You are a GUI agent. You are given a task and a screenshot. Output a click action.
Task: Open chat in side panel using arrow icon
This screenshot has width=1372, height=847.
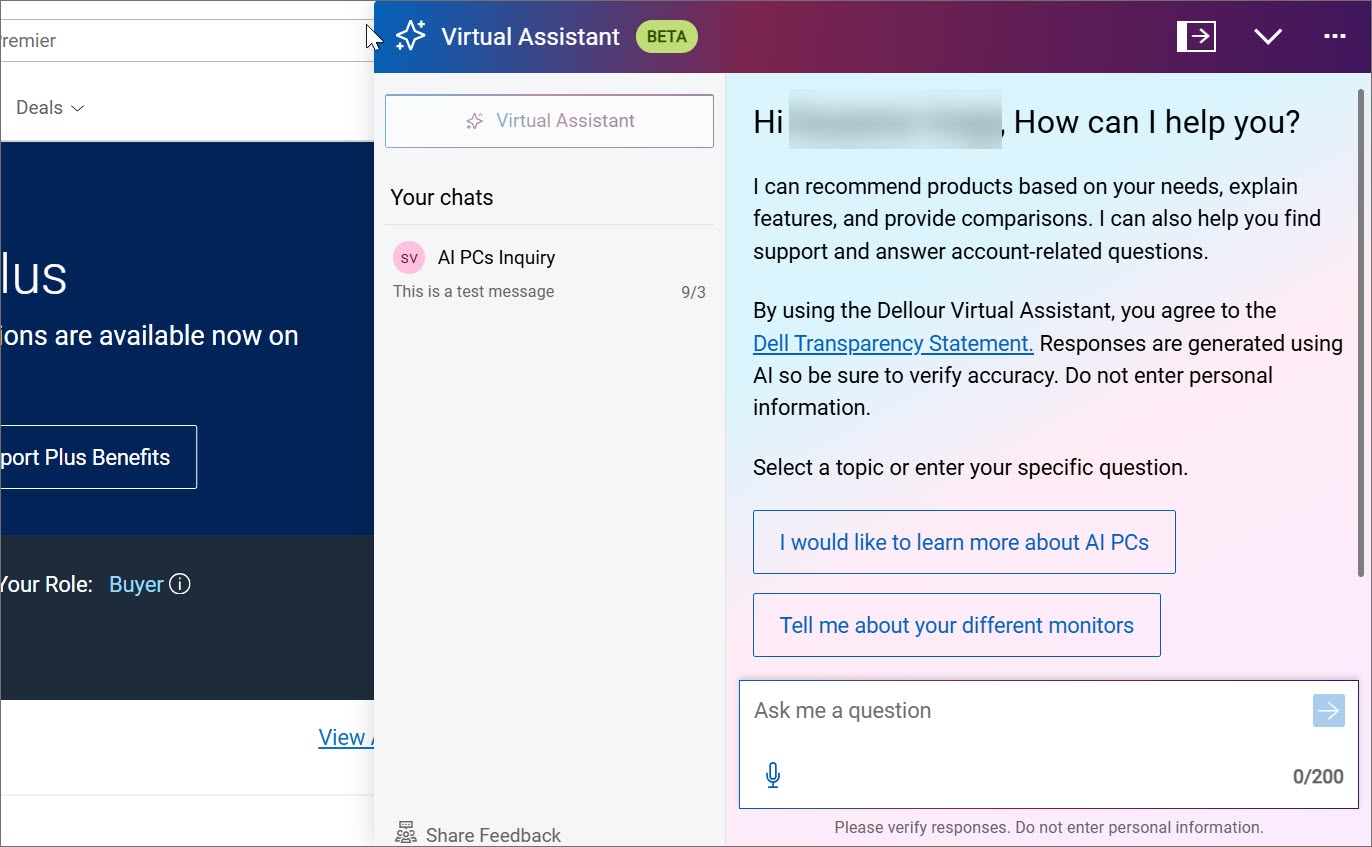1196,36
